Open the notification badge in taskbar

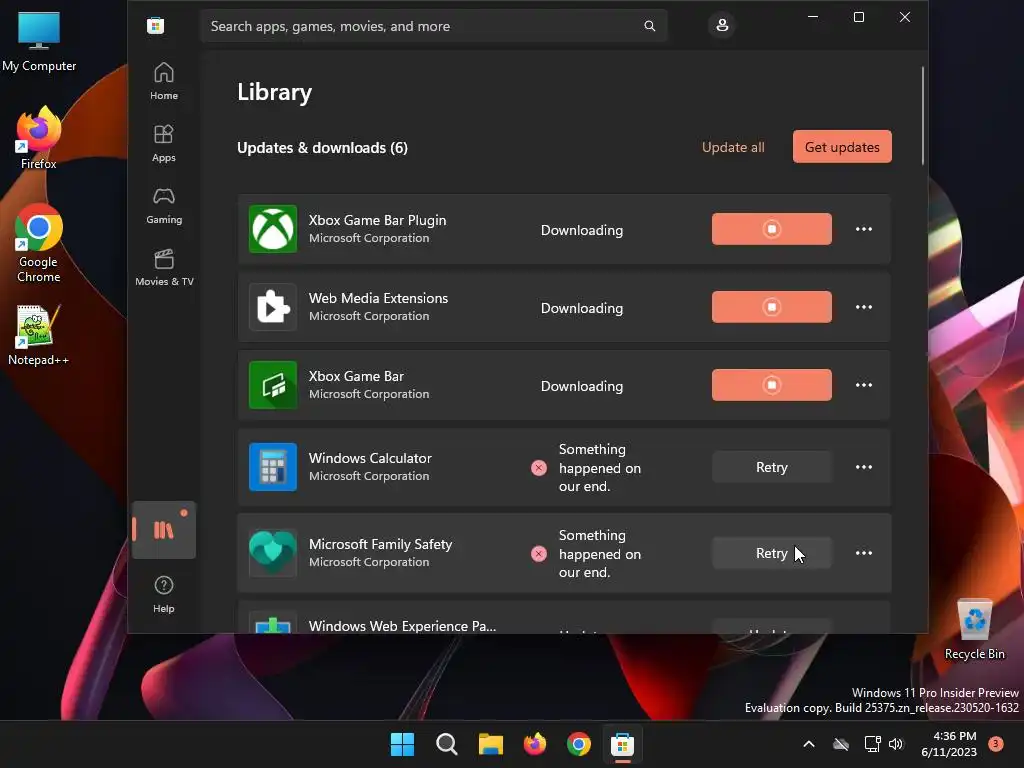coord(996,743)
